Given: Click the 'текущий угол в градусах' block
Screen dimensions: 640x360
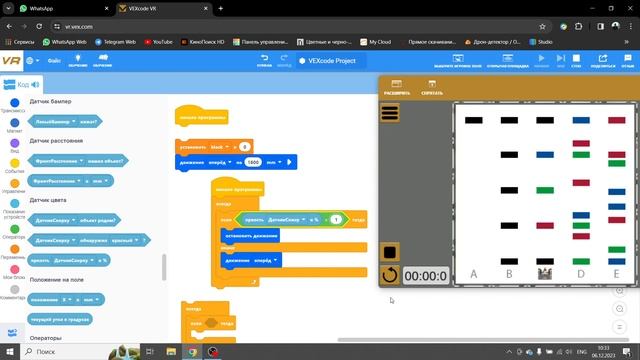Looking at the screenshot, I should 60,319.
